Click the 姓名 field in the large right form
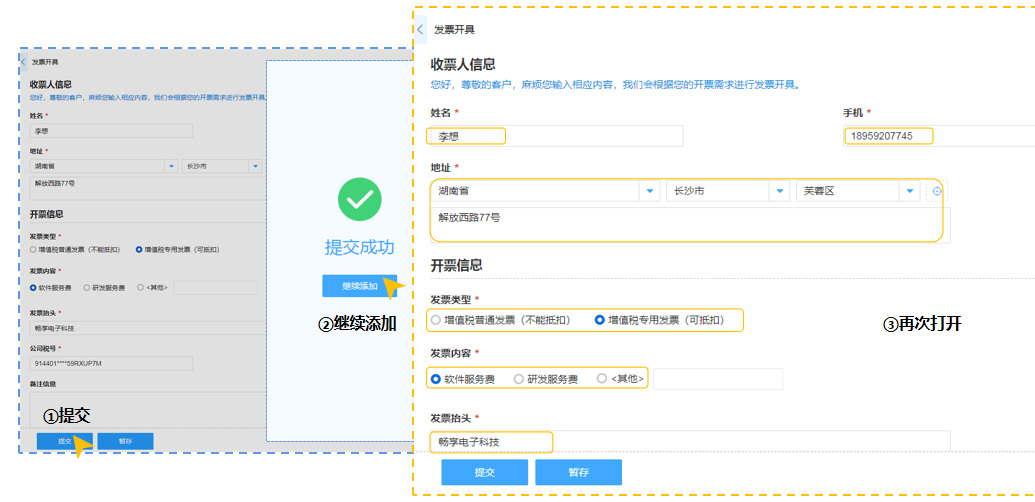 556,136
